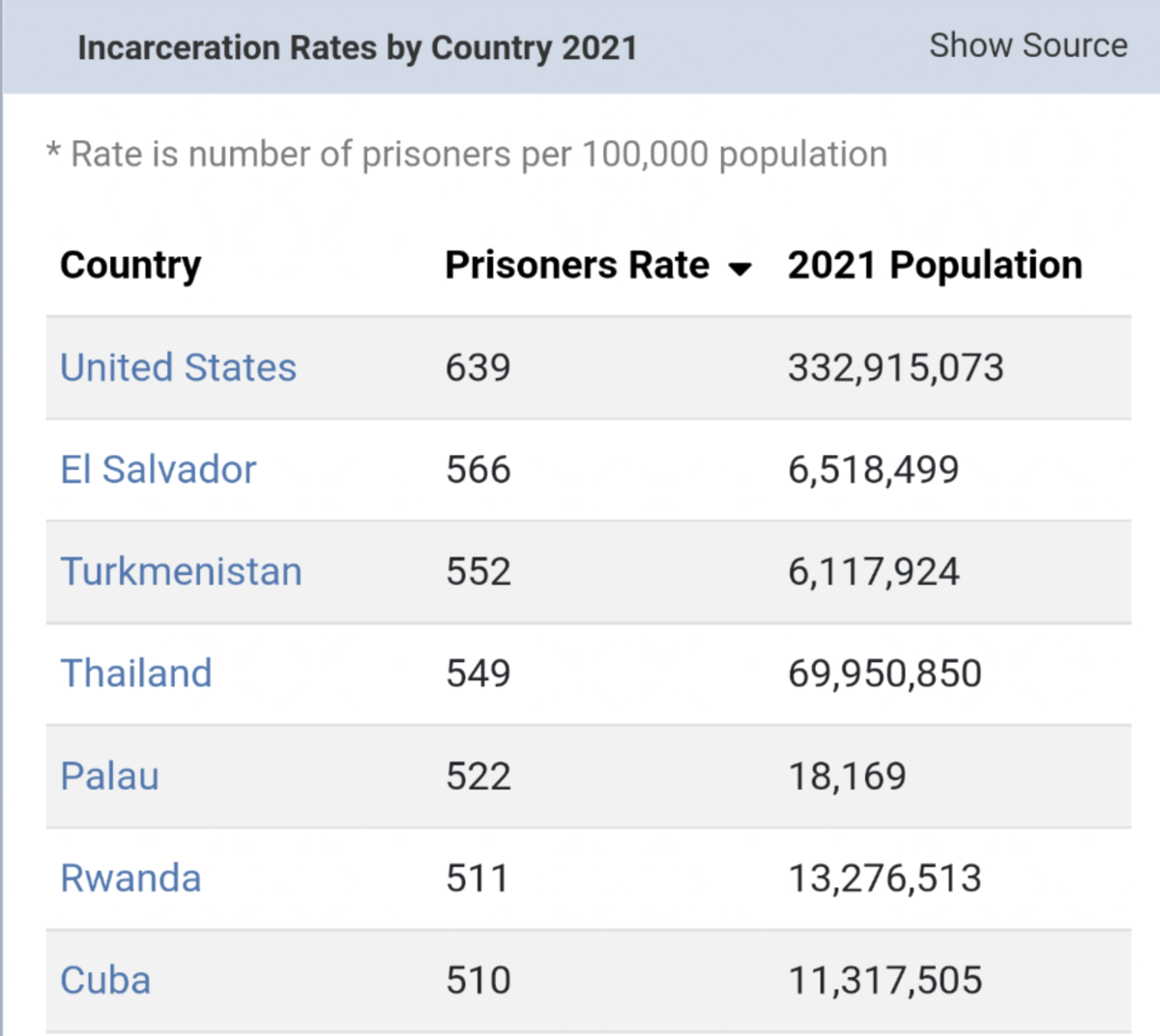
Task: Go to the Rwanda country link
Action: point(130,878)
